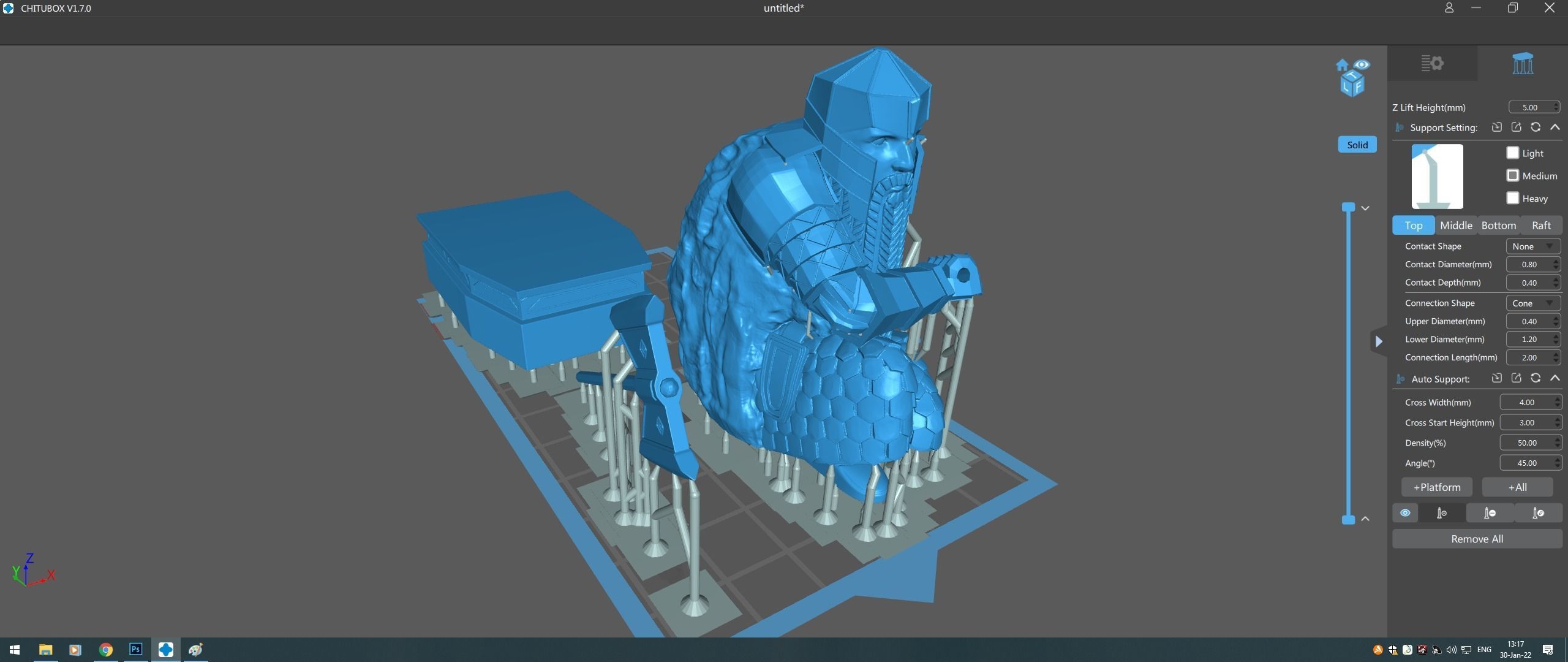Open Photoshop from taskbar
Image resolution: width=1568 pixels, height=662 pixels.
[x=135, y=650]
